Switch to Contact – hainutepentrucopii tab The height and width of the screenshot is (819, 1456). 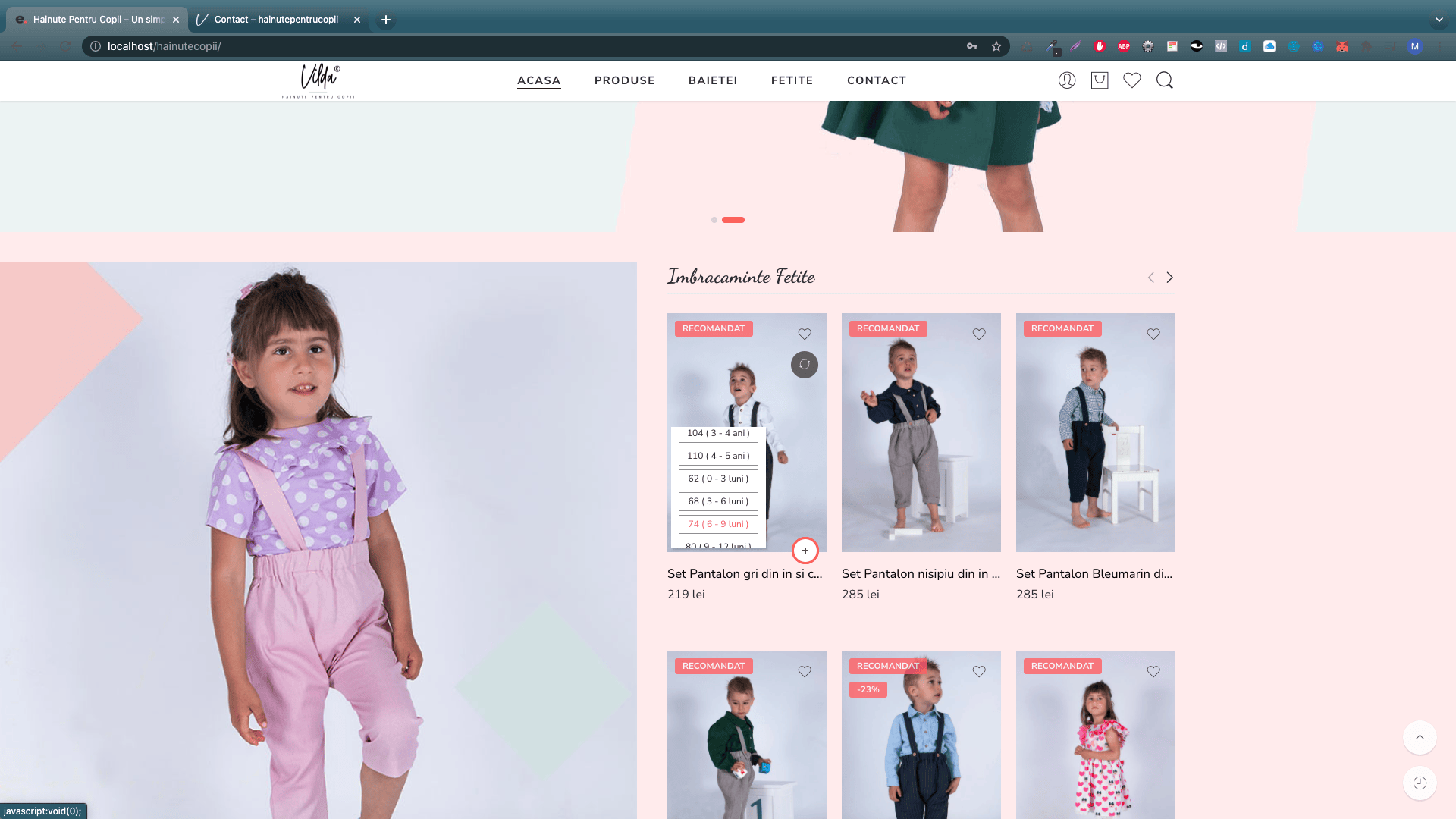coord(277,20)
